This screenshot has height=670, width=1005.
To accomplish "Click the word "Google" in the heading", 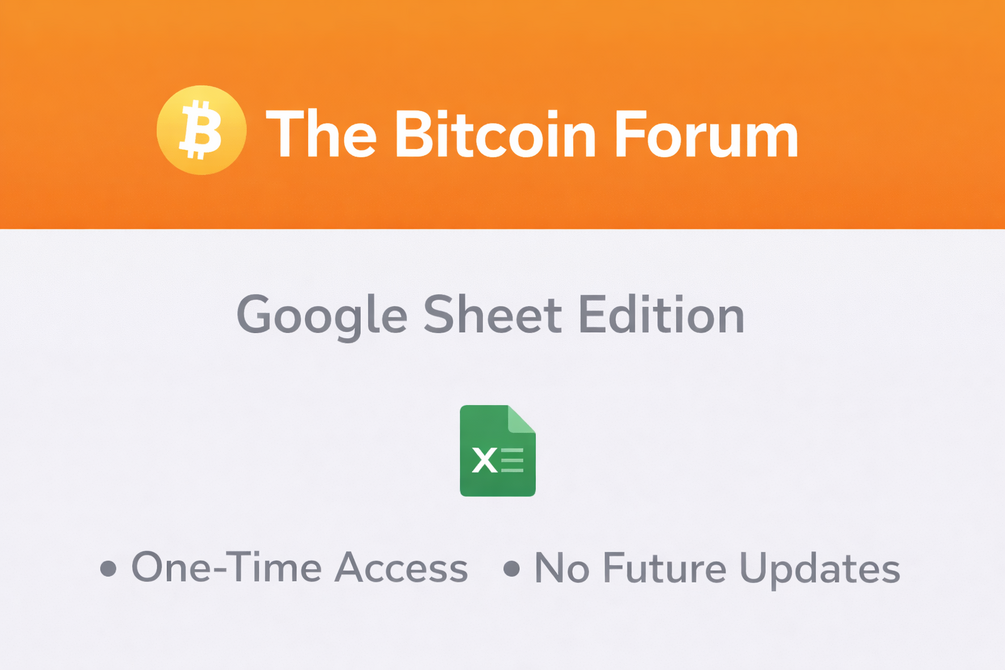I will [x=322, y=316].
